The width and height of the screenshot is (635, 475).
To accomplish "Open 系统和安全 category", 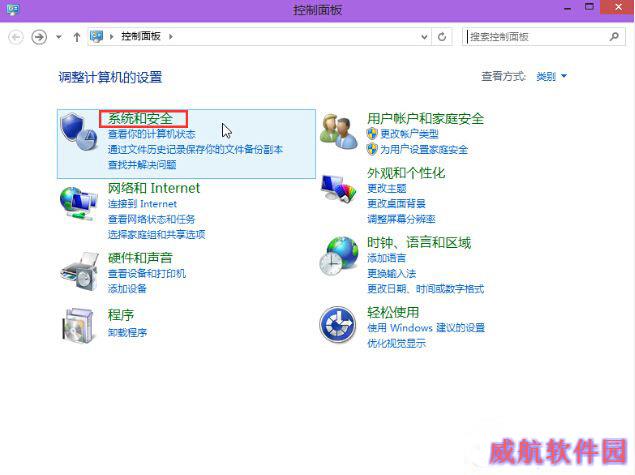I will click(140, 119).
